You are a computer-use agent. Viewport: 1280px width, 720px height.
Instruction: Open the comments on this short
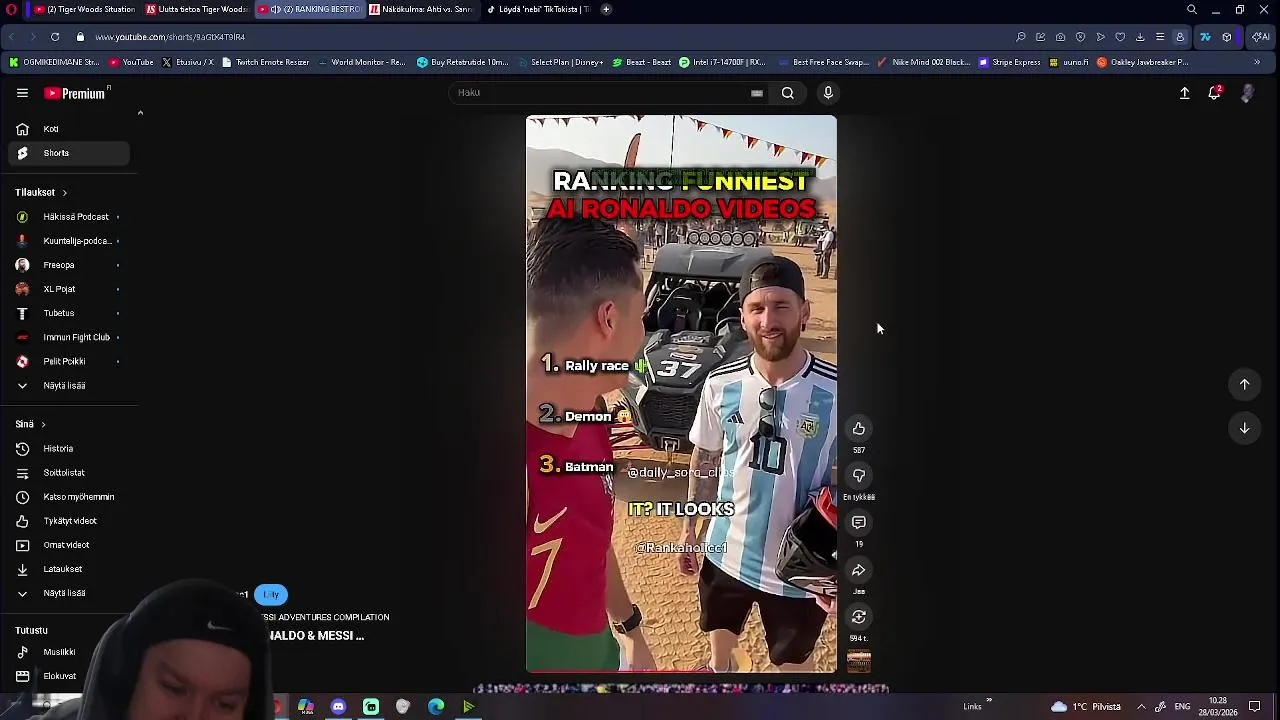coord(859,523)
